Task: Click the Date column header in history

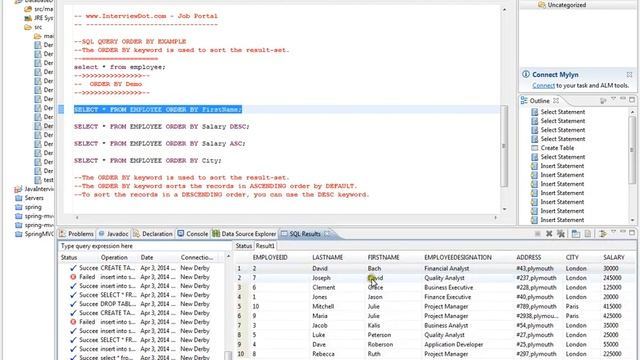Action: [147, 258]
